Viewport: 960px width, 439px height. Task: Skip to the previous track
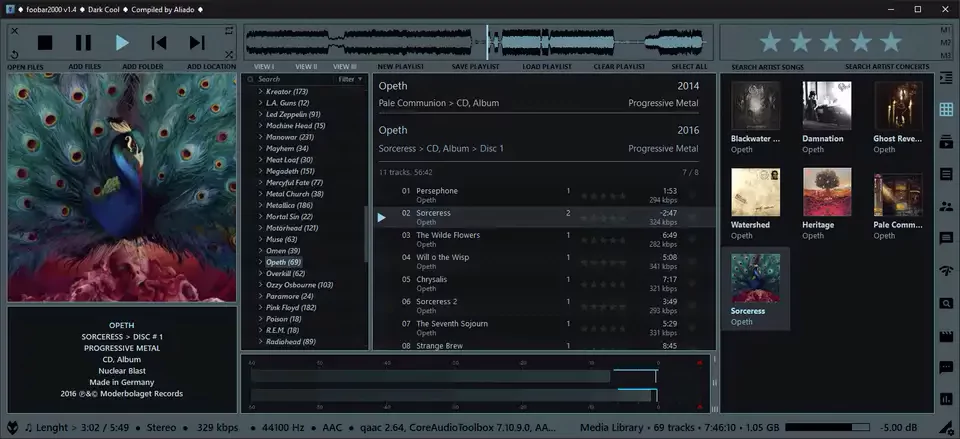(159, 42)
